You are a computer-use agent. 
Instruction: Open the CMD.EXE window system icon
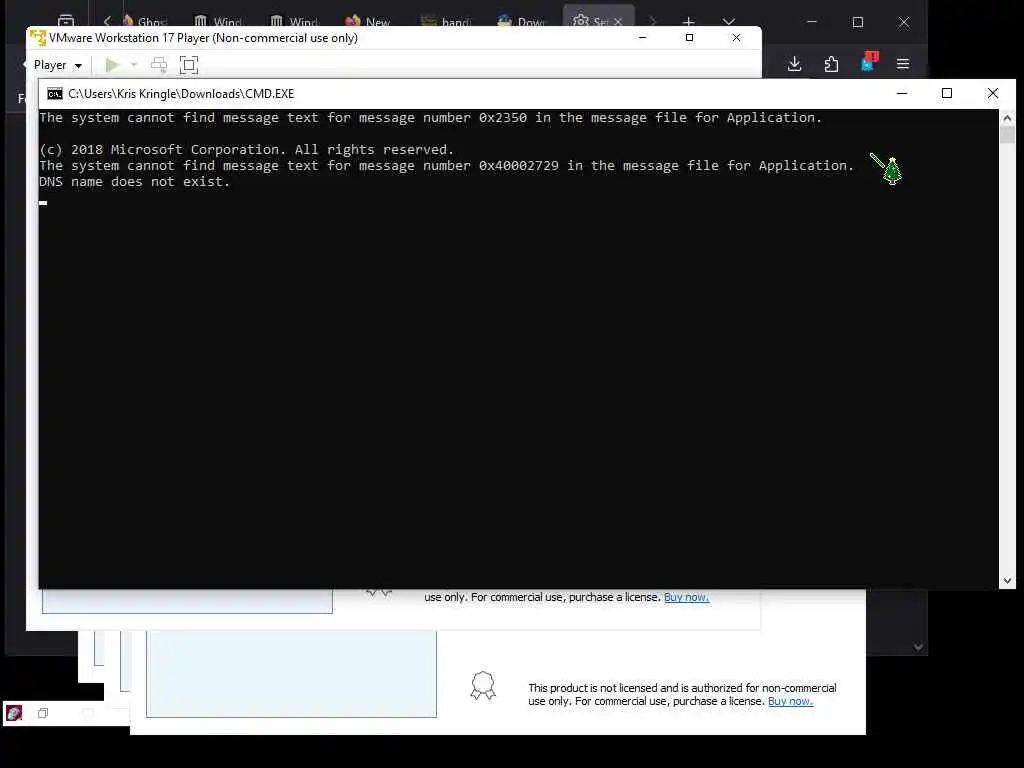coord(55,94)
